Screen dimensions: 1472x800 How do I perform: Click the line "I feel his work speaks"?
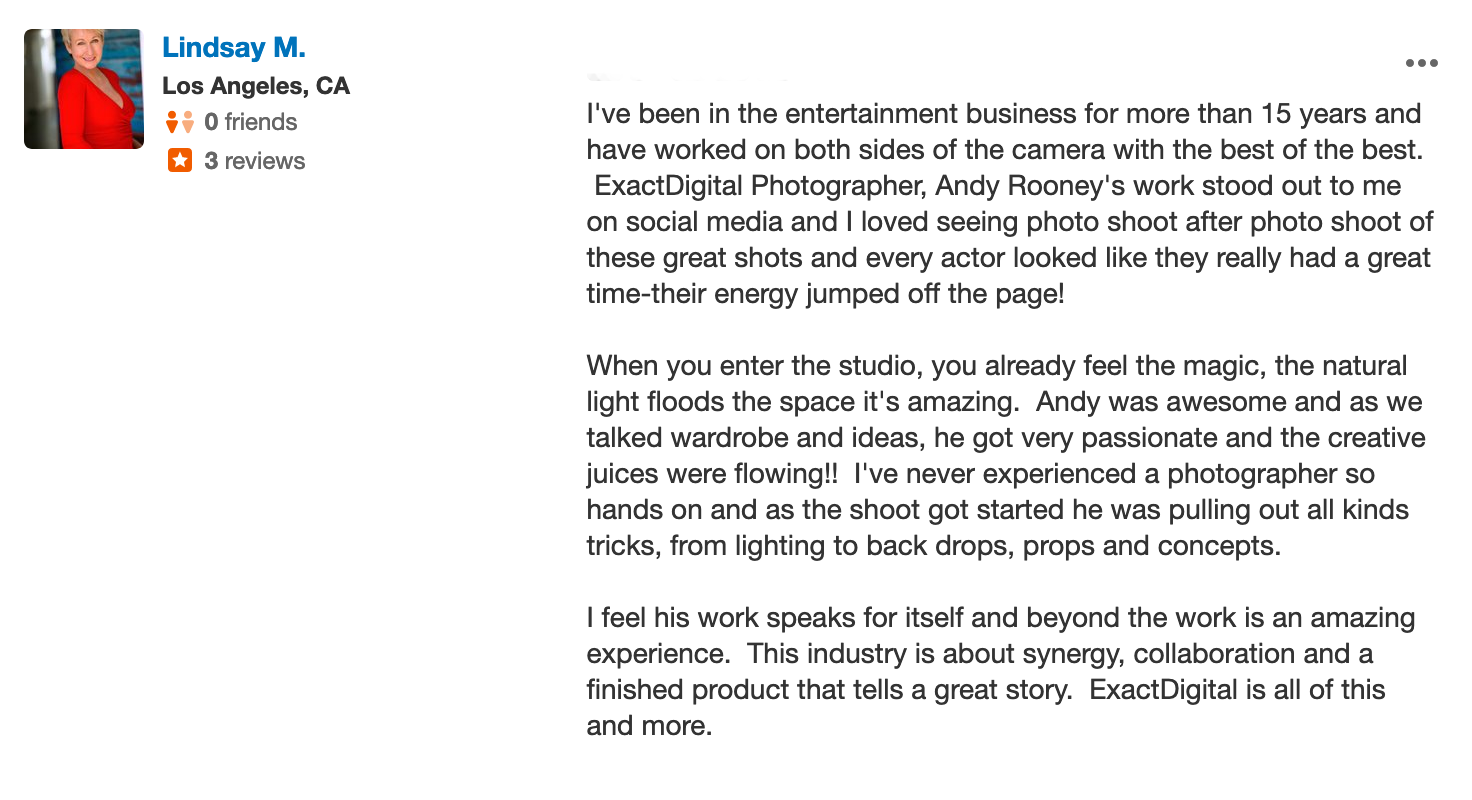pos(1001,618)
